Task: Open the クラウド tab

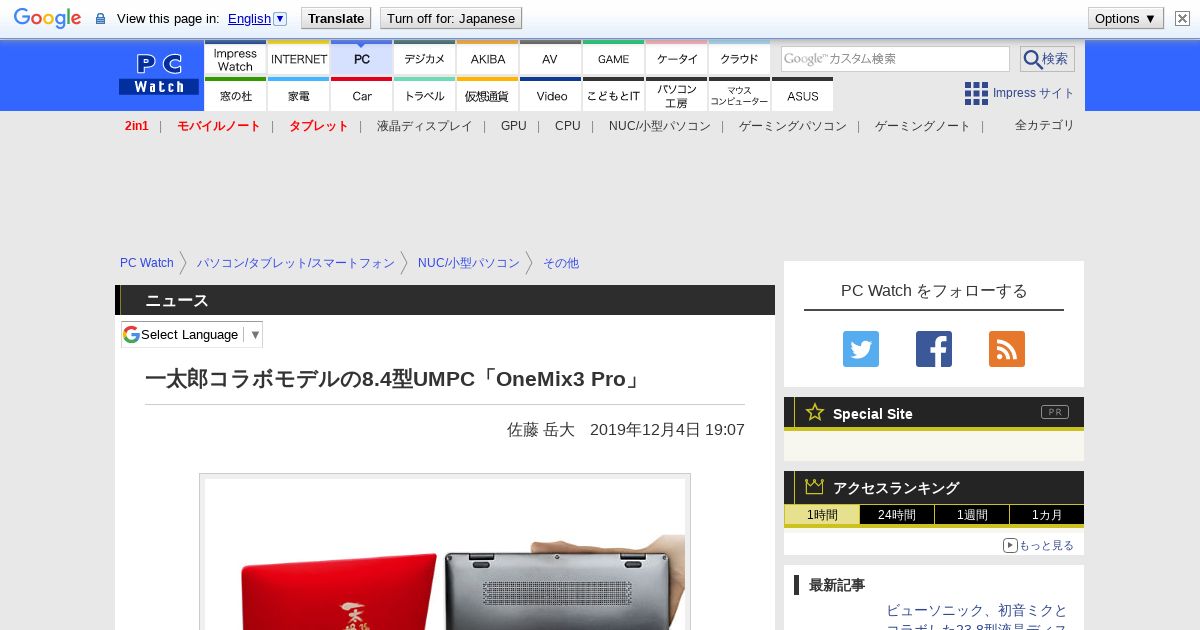Action: coord(740,58)
